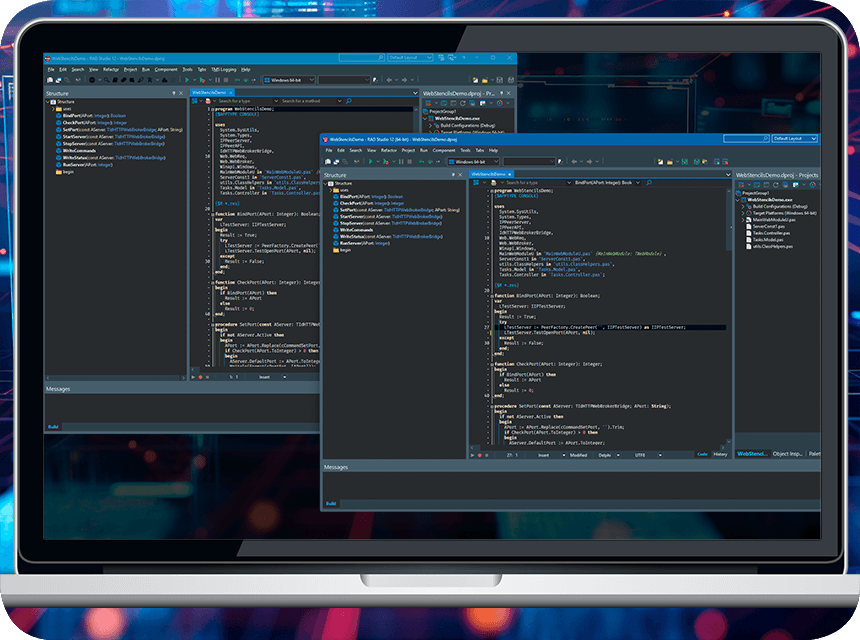Select Build in the Messages panel

tap(331, 504)
